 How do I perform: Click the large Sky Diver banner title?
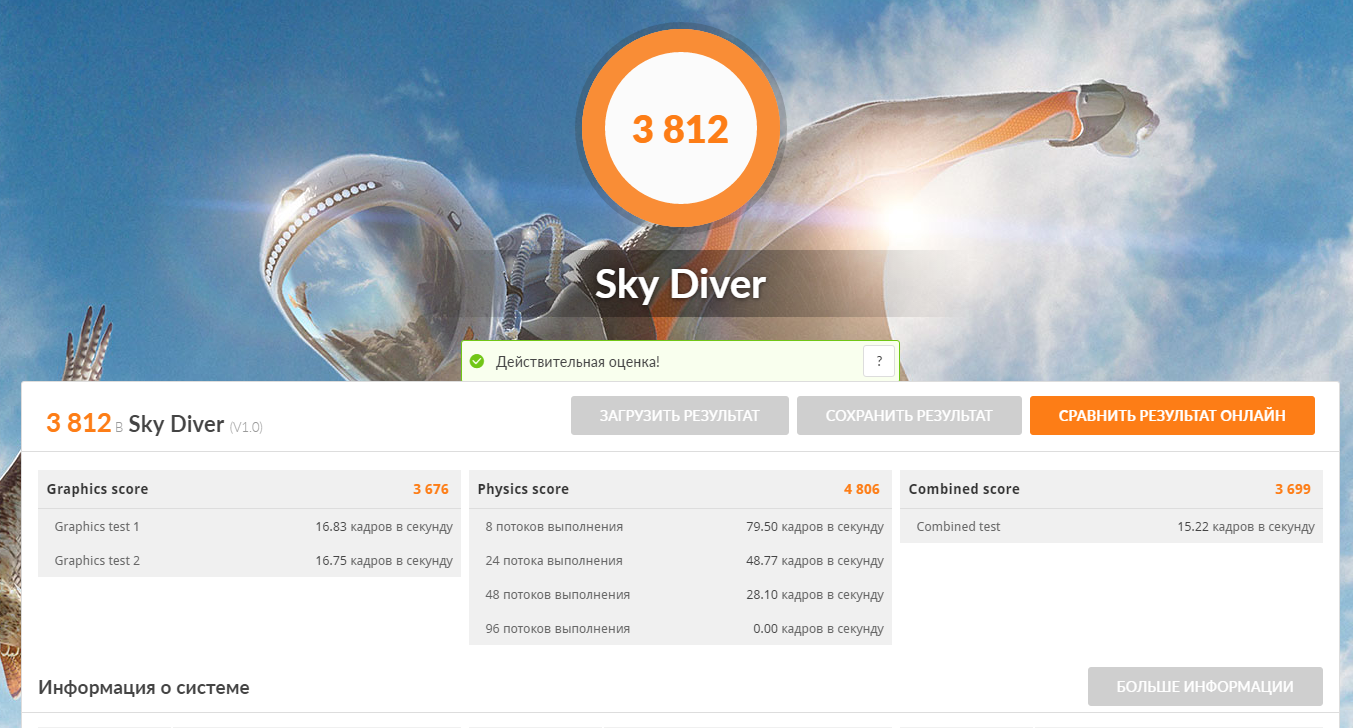tap(680, 285)
